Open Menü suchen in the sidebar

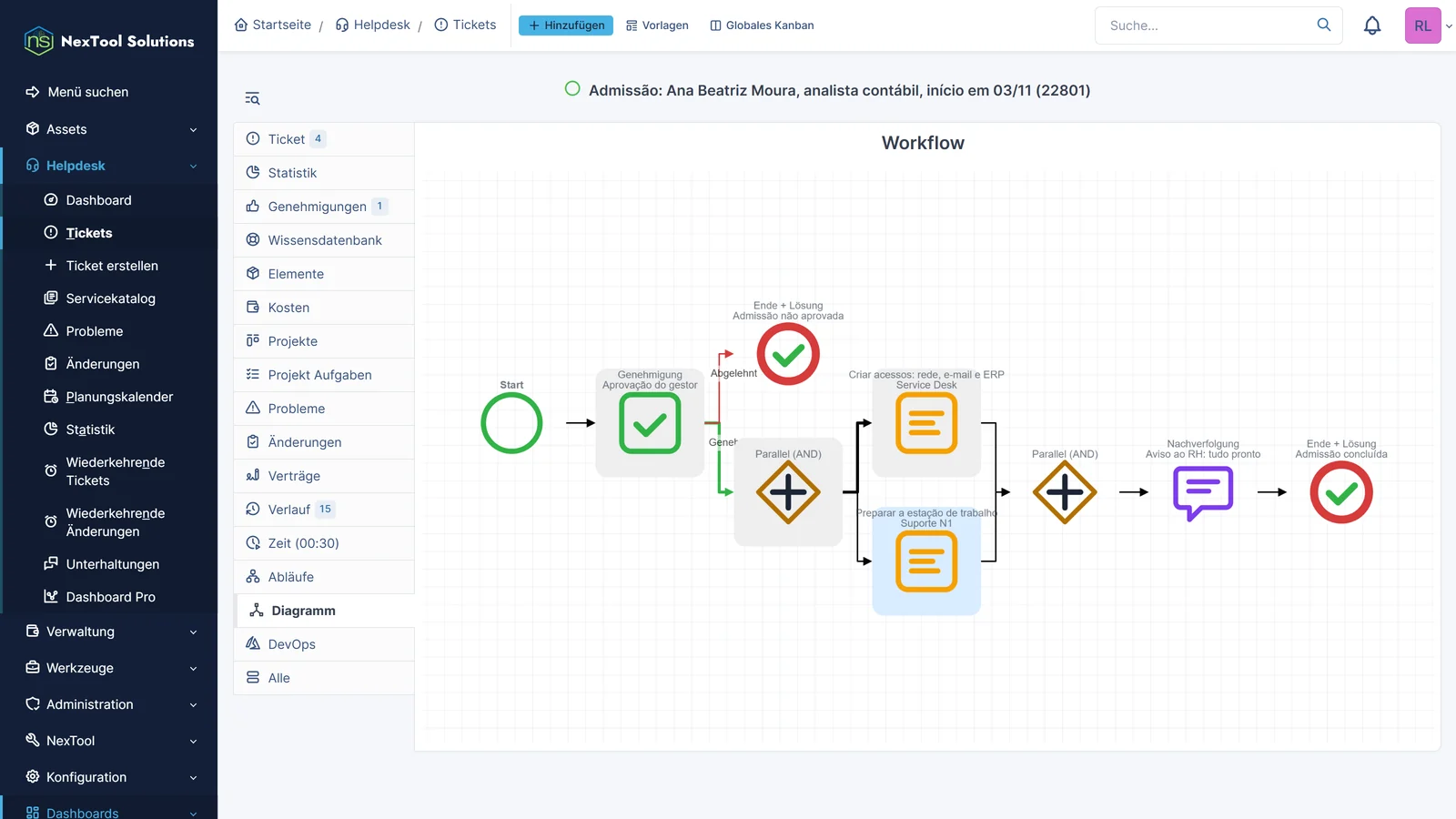click(x=109, y=92)
